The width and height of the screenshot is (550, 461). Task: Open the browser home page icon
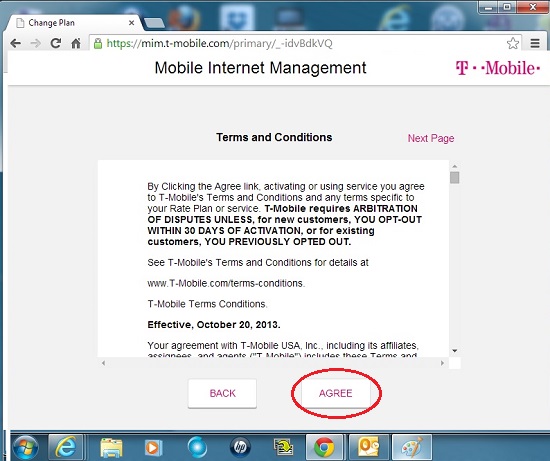[x=76, y=44]
